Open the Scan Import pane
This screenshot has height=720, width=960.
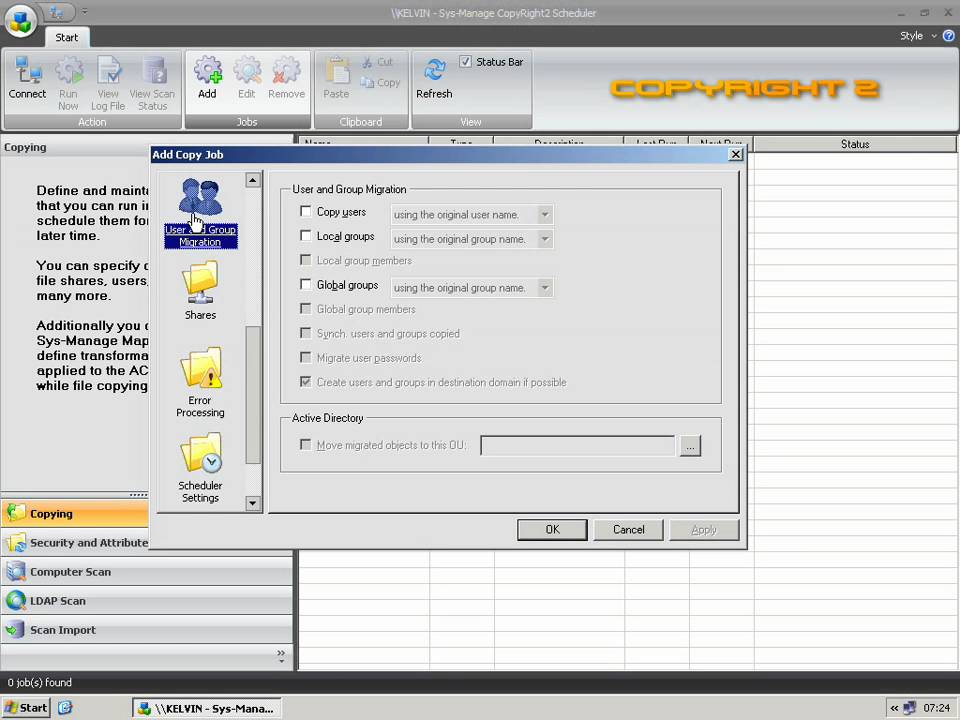coord(147,629)
